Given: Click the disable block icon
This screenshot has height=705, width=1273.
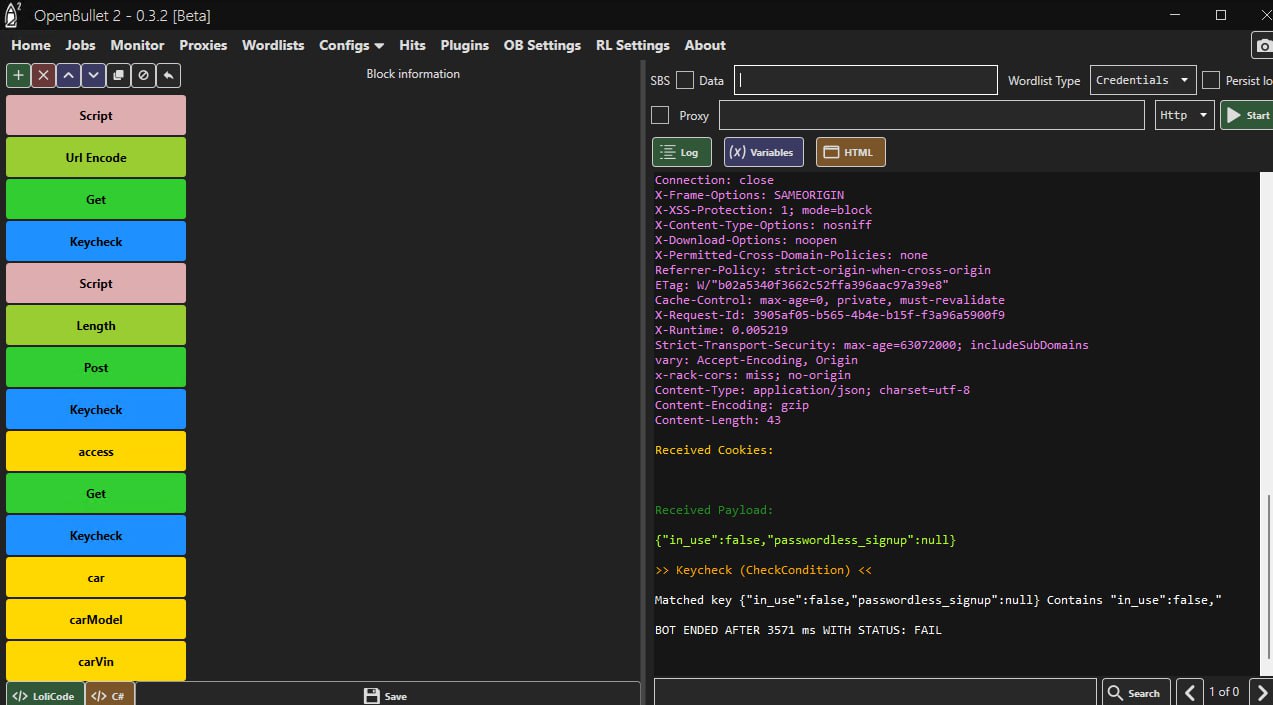Looking at the screenshot, I should click(x=143, y=75).
